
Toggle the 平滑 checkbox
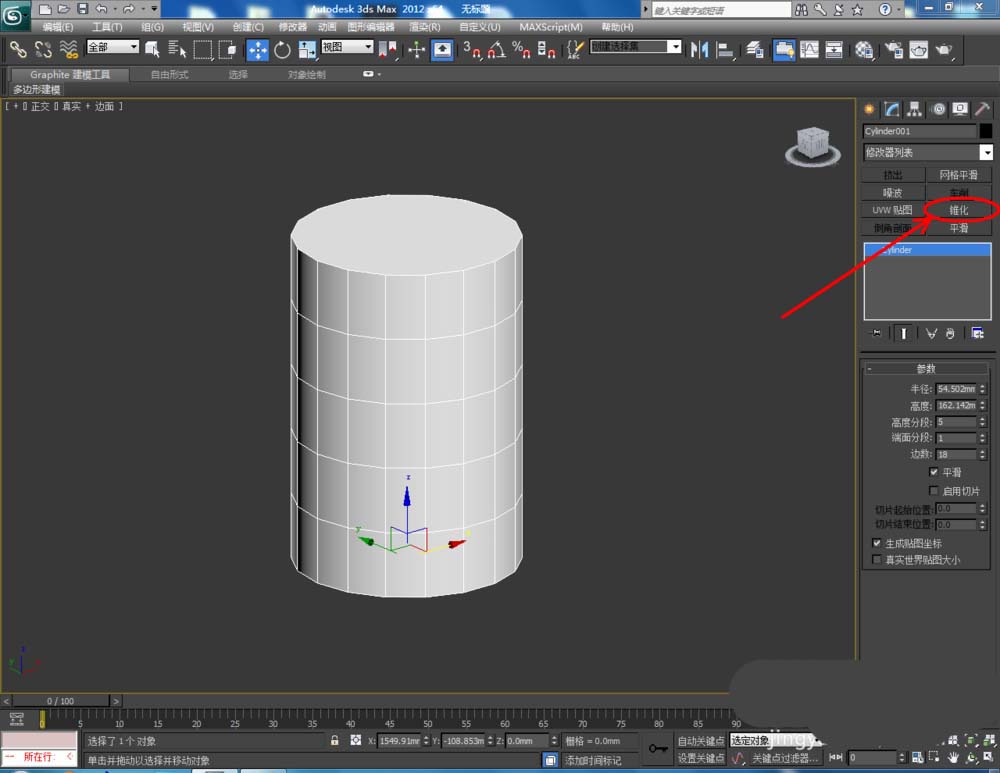pyautogui.click(x=934, y=472)
